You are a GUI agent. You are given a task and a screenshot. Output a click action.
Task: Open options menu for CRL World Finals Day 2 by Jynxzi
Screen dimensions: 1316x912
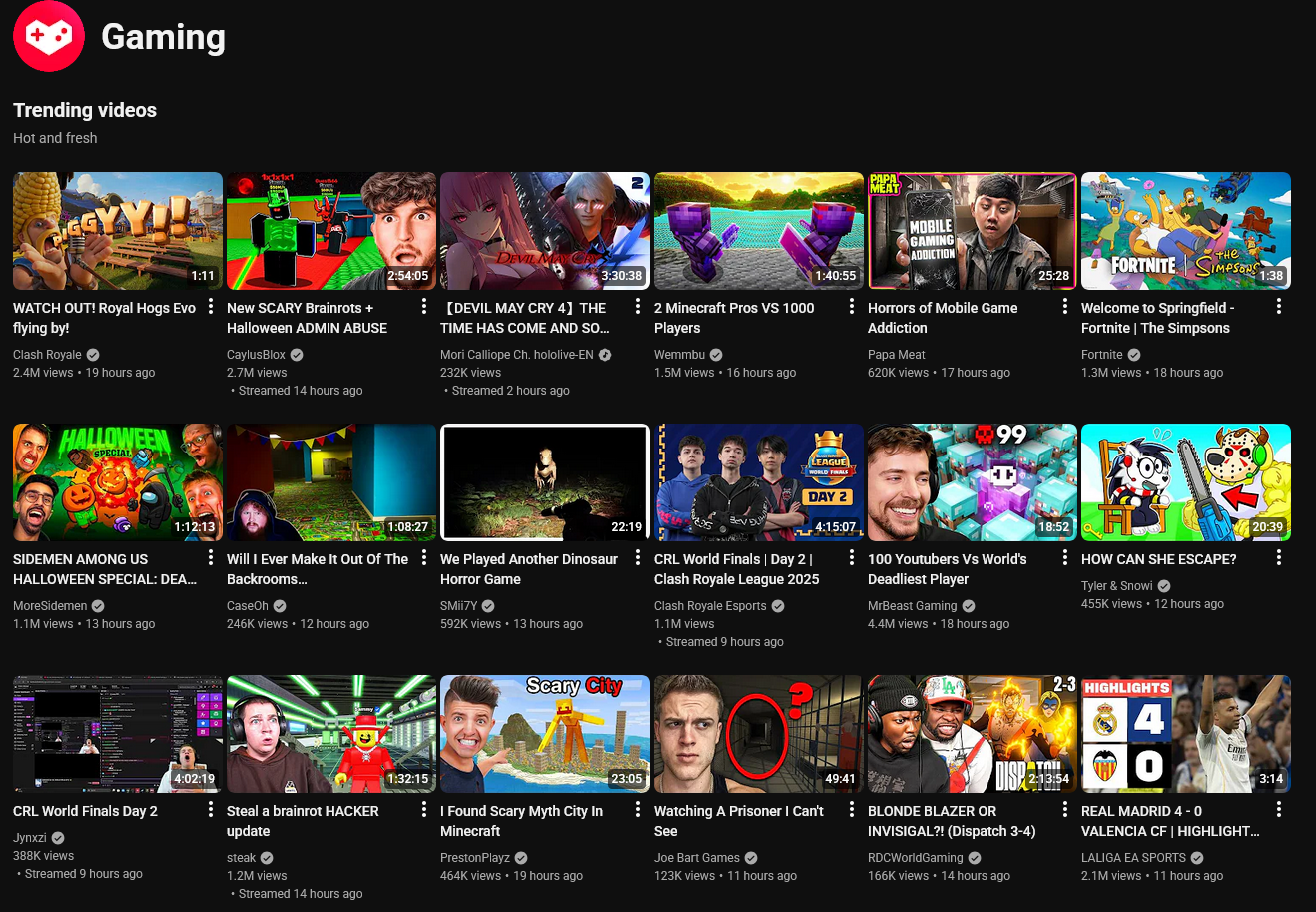(x=211, y=810)
